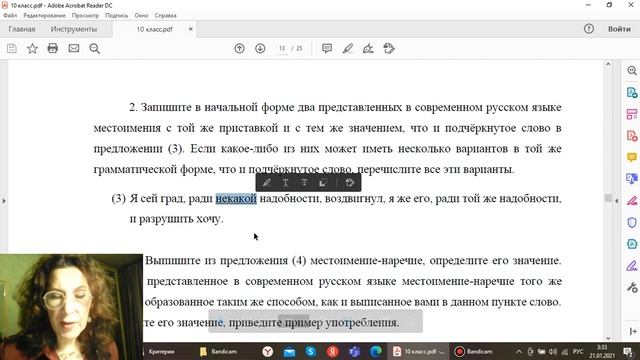The height and width of the screenshot is (360, 640).
Task: Go to previous page arrow
Action: point(240,49)
